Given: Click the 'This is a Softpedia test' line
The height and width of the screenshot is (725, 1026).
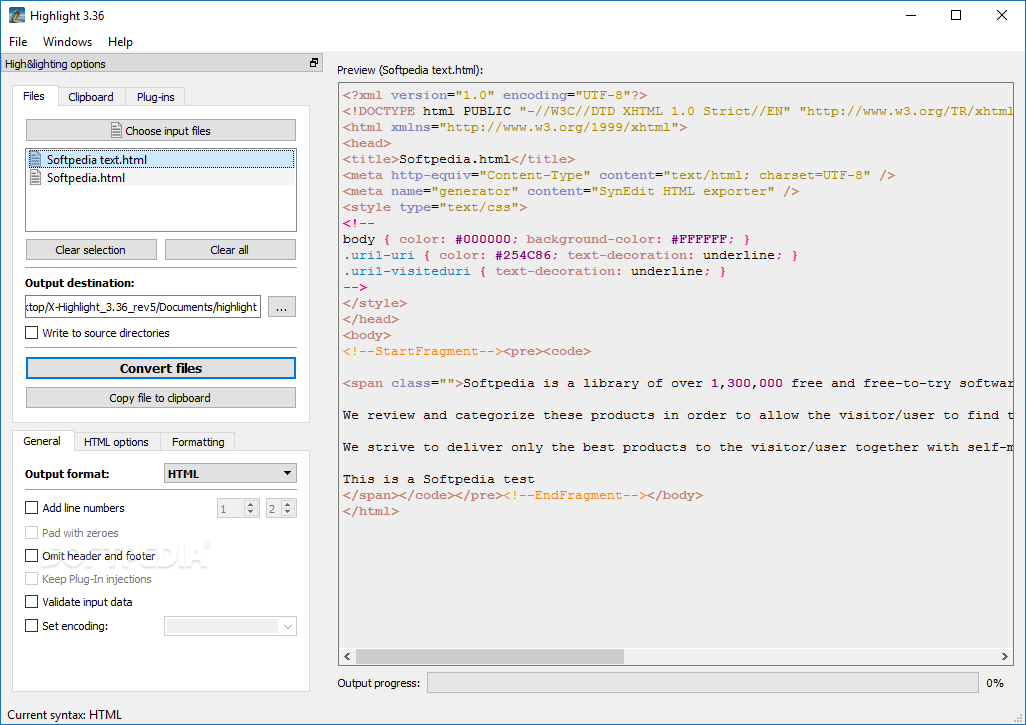Looking at the screenshot, I should tap(438, 479).
